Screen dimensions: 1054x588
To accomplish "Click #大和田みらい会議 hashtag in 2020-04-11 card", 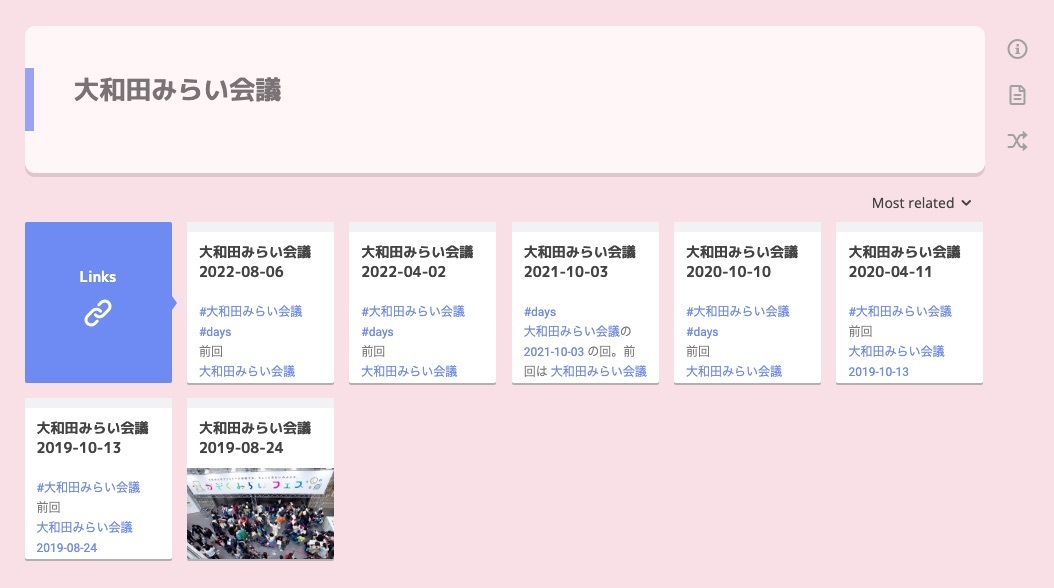I will pos(900,311).
